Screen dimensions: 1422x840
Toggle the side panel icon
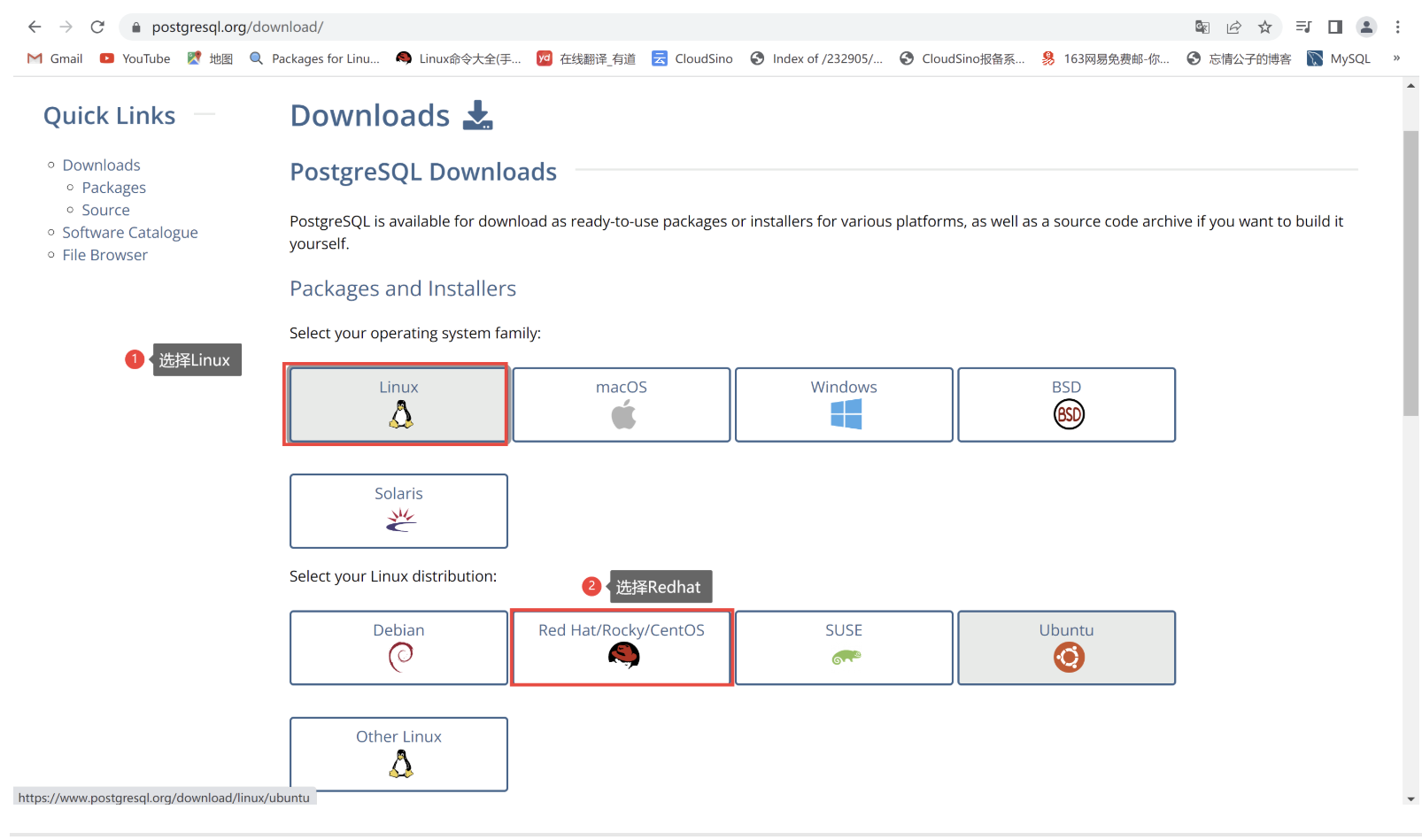(x=1335, y=27)
